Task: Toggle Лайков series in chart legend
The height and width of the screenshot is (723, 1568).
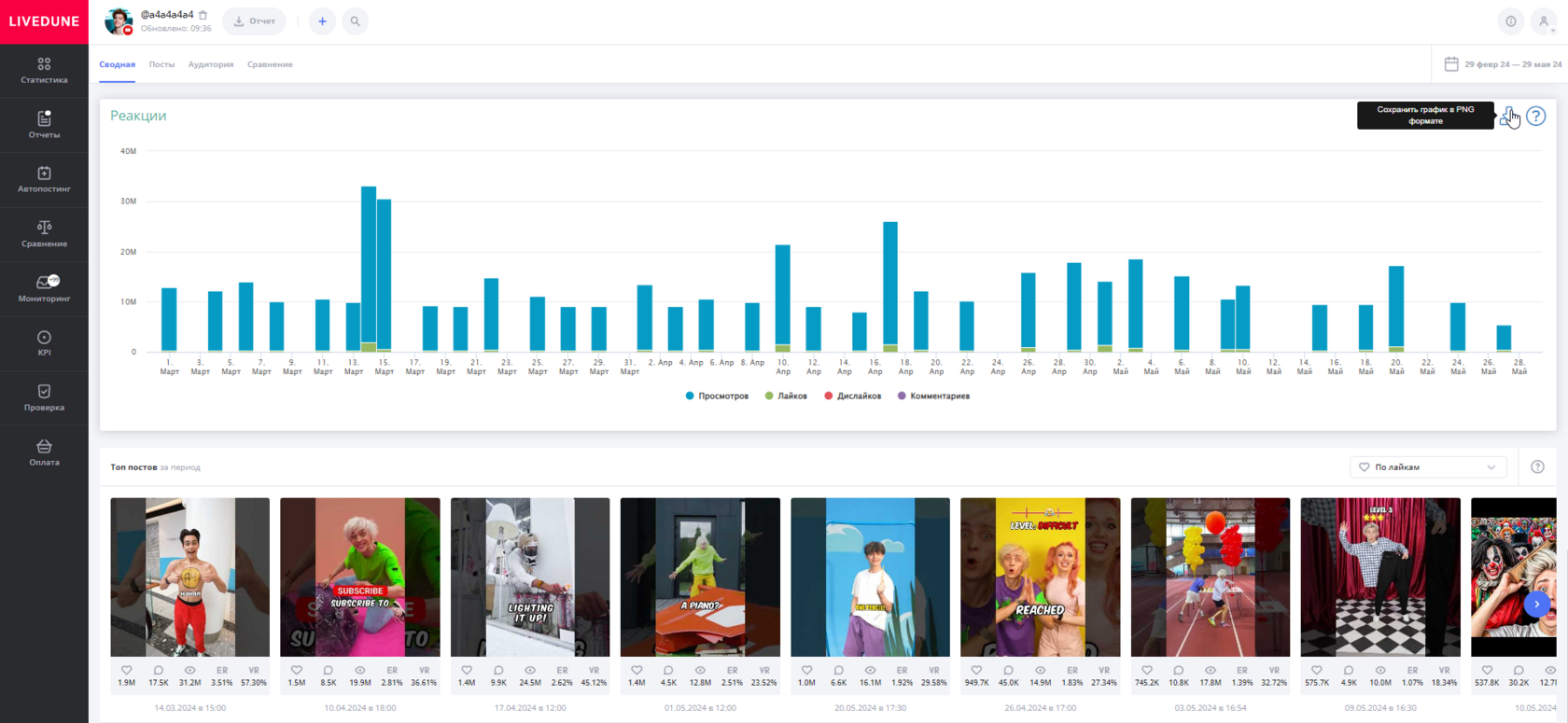Action: (786, 396)
